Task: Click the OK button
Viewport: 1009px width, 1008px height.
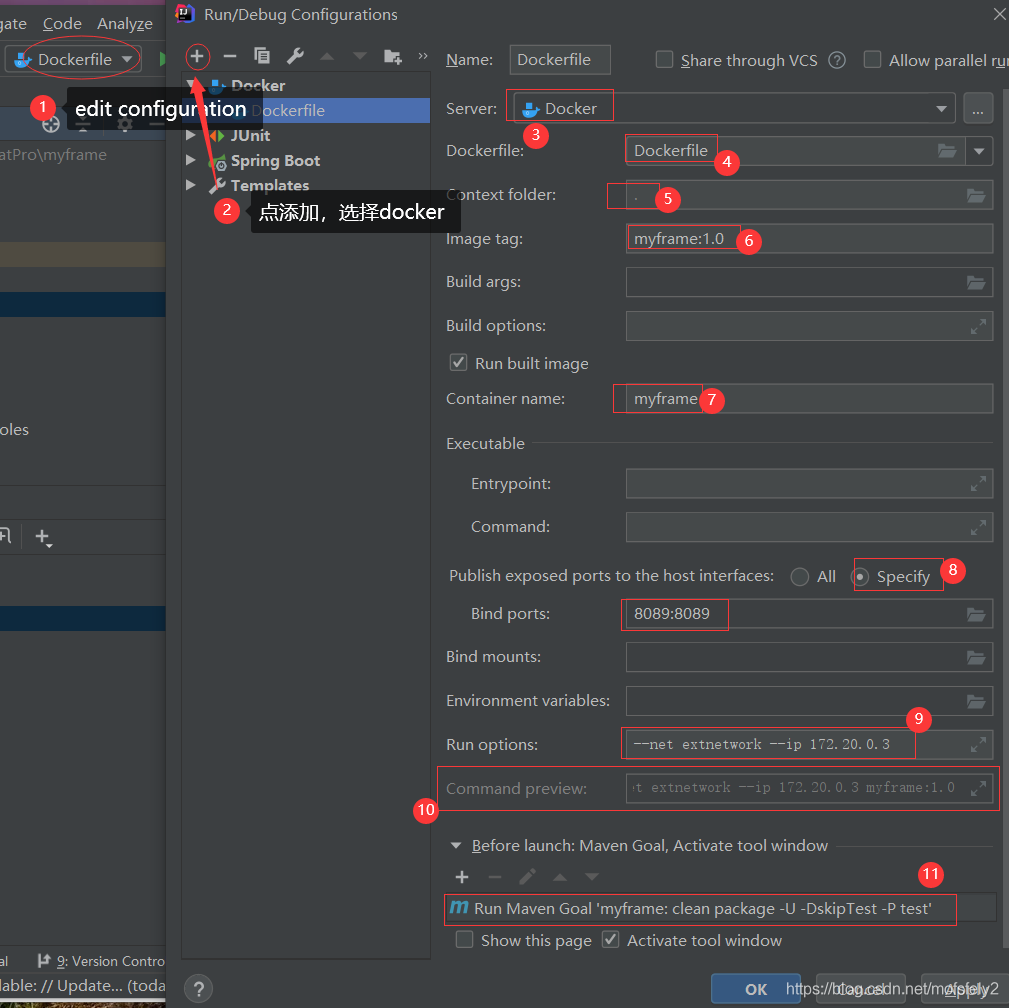Action: coord(756,989)
